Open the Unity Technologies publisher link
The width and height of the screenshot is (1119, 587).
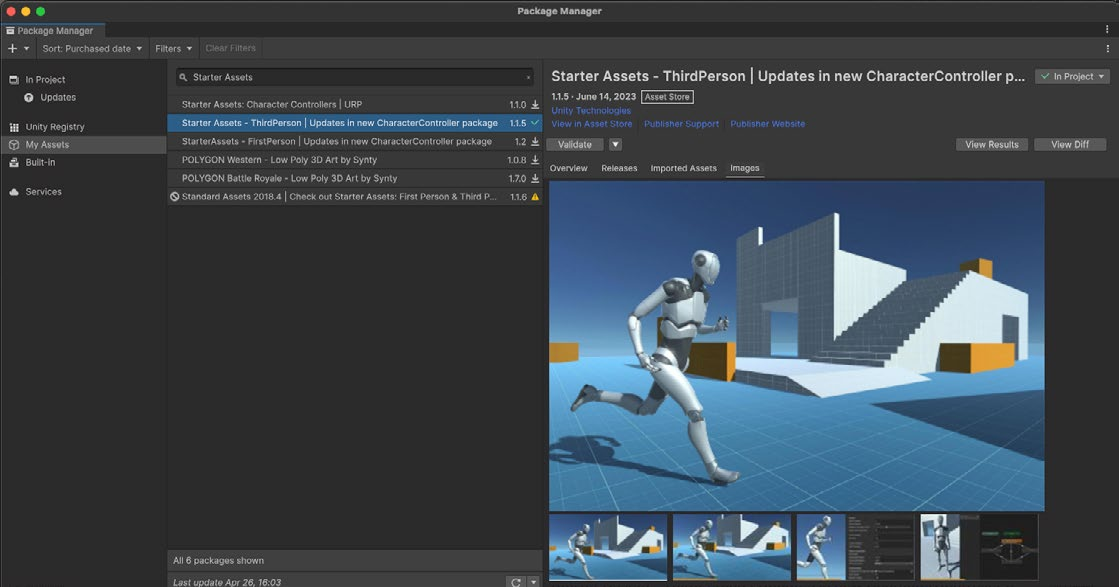(x=591, y=111)
